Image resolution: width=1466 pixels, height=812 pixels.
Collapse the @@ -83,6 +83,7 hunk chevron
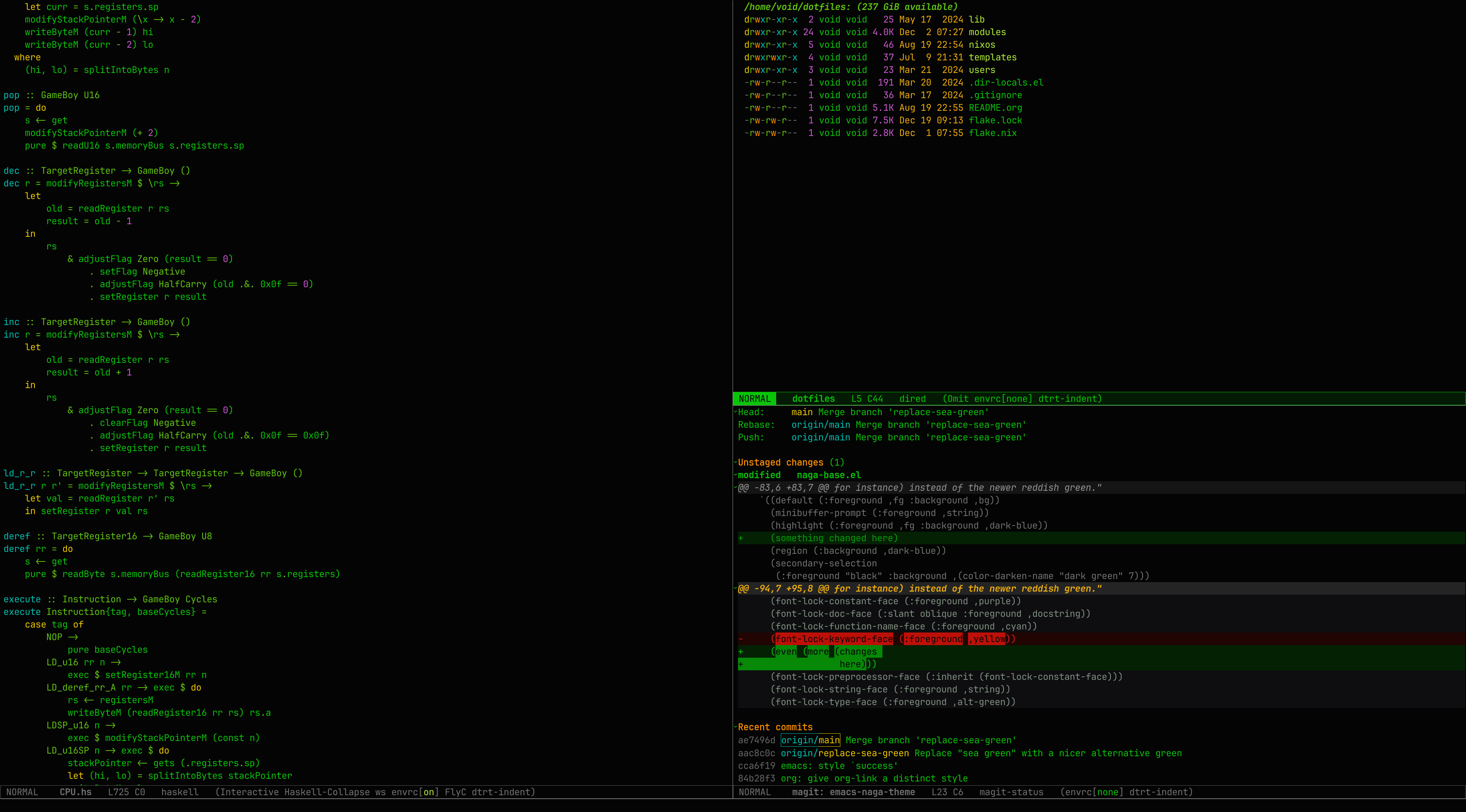tap(735, 487)
